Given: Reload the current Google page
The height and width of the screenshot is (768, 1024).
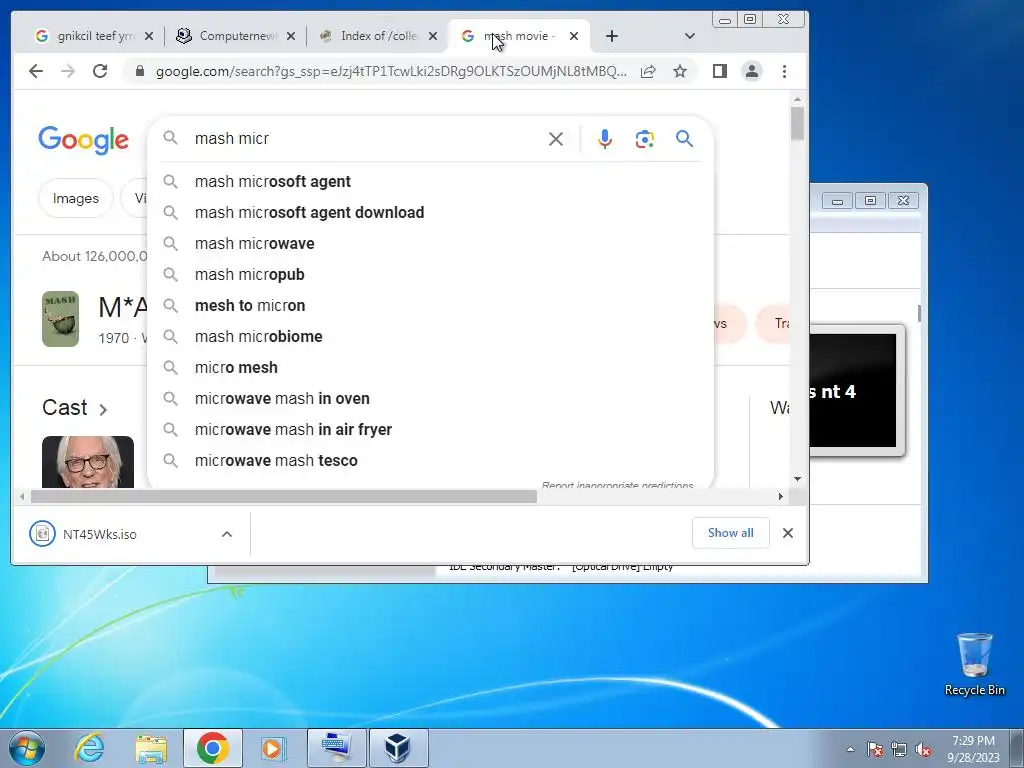Looking at the screenshot, I should point(100,71).
